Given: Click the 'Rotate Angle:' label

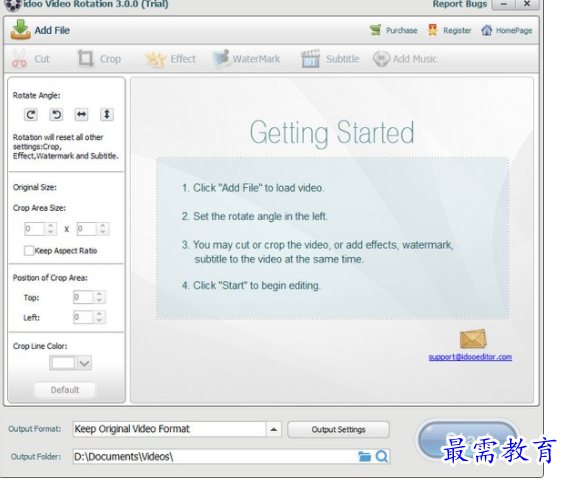Looking at the screenshot, I should click(x=36, y=95).
